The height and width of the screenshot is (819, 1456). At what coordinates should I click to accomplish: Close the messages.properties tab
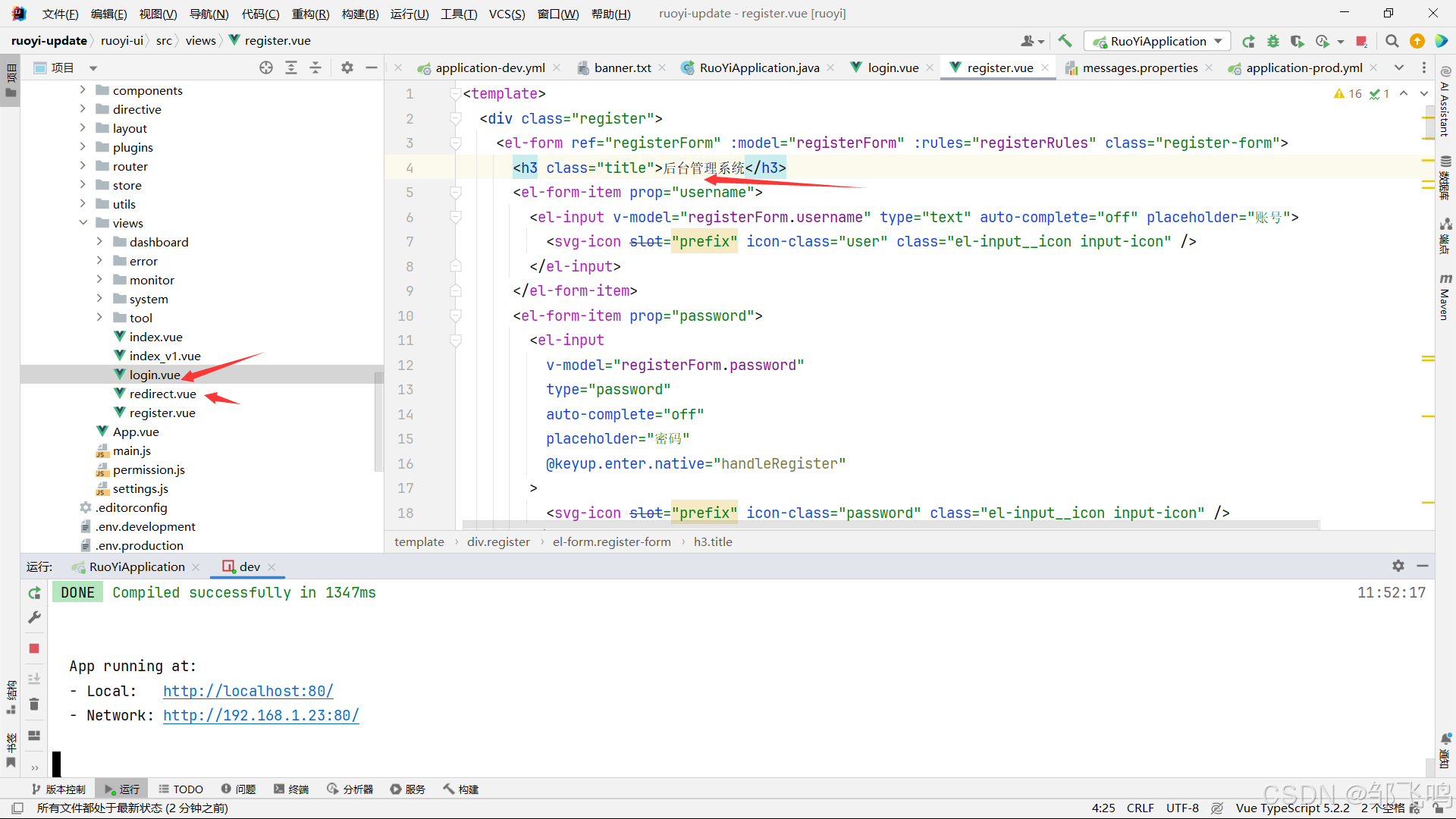(1209, 67)
